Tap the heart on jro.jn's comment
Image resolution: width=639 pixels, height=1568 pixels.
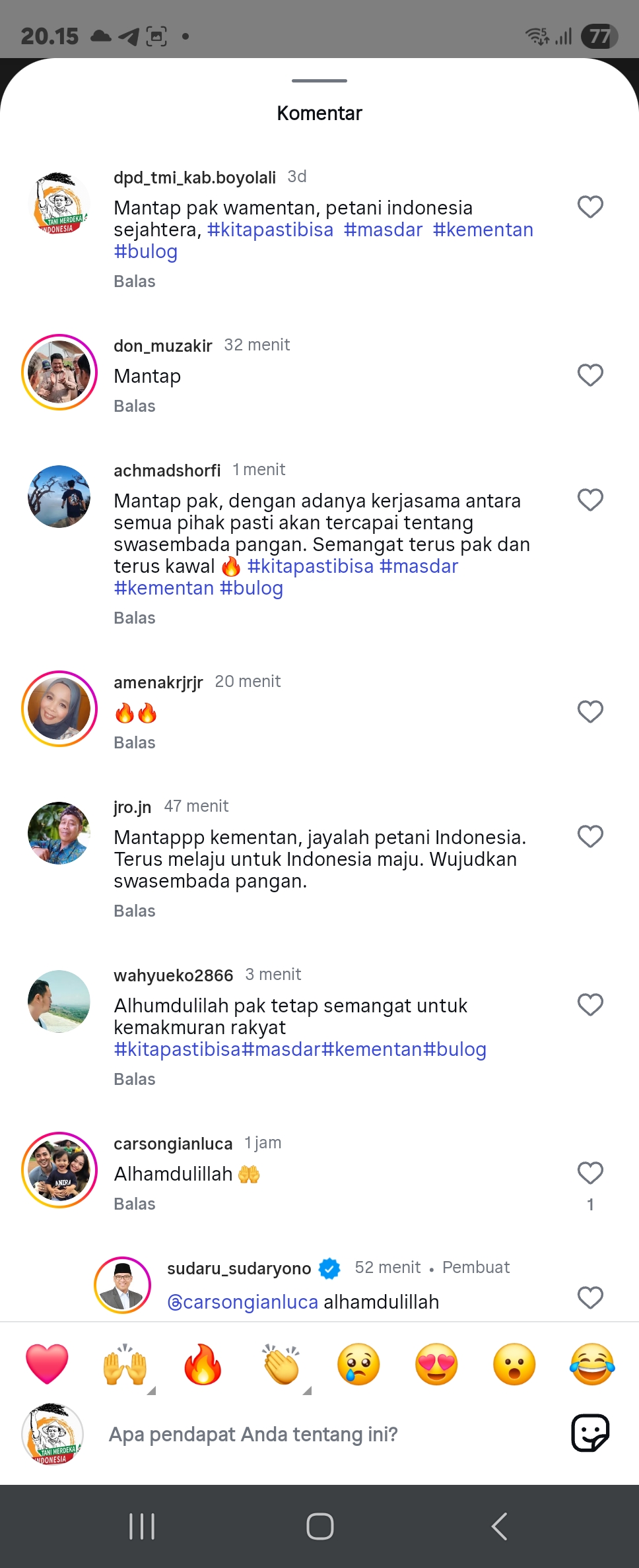point(590,837)
